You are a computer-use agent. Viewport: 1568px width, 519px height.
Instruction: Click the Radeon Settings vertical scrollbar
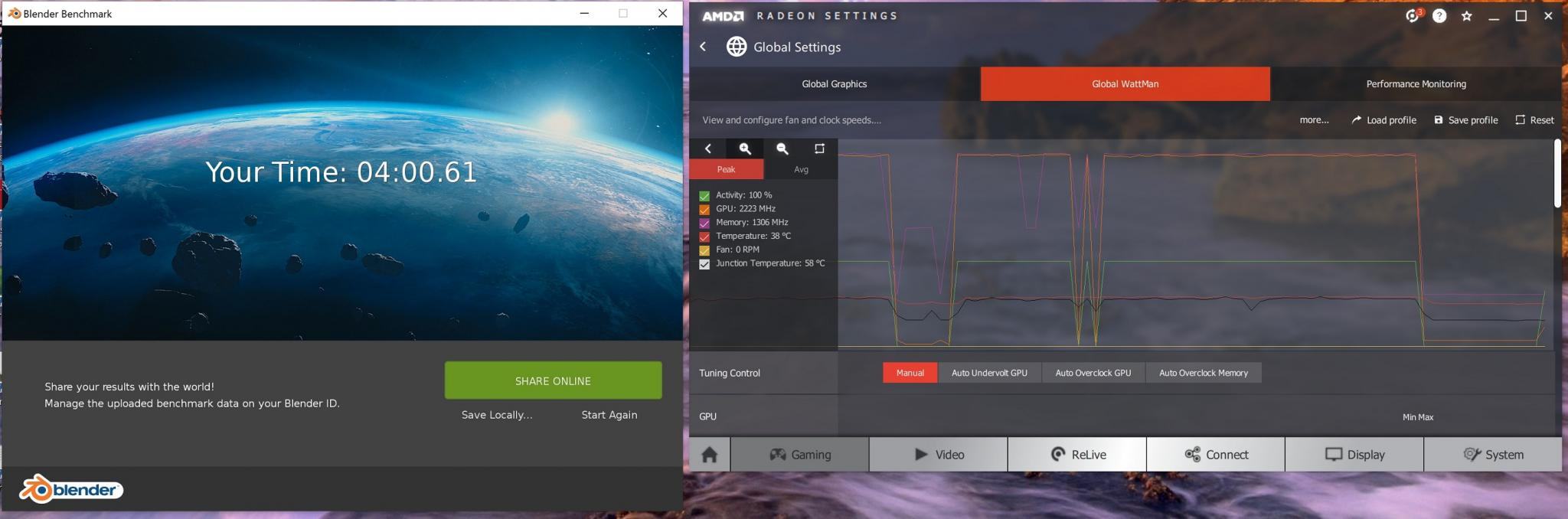1557,173
